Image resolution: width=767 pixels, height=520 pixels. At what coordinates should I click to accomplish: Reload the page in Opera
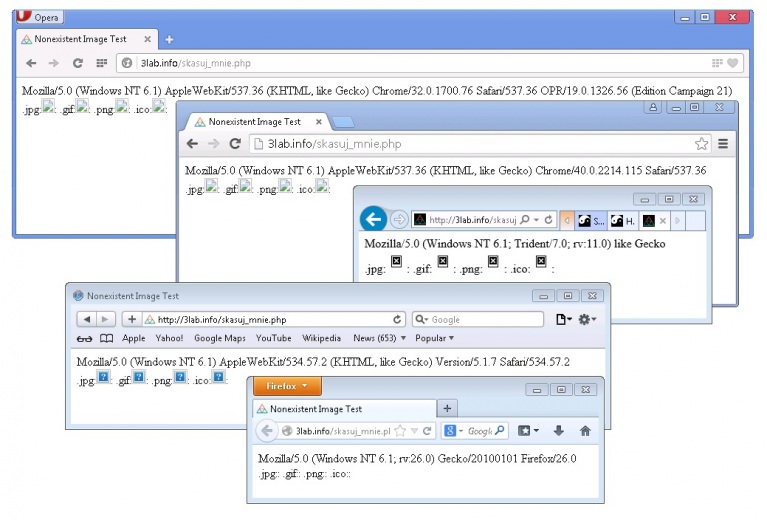click(77, 63)
